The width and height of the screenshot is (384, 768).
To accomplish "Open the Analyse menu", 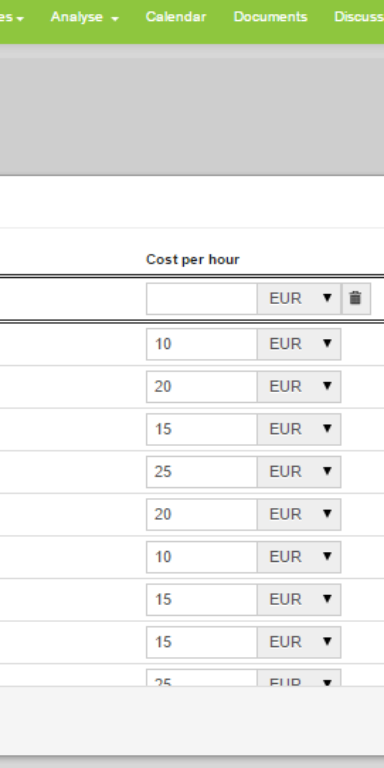I will [84, 17].
